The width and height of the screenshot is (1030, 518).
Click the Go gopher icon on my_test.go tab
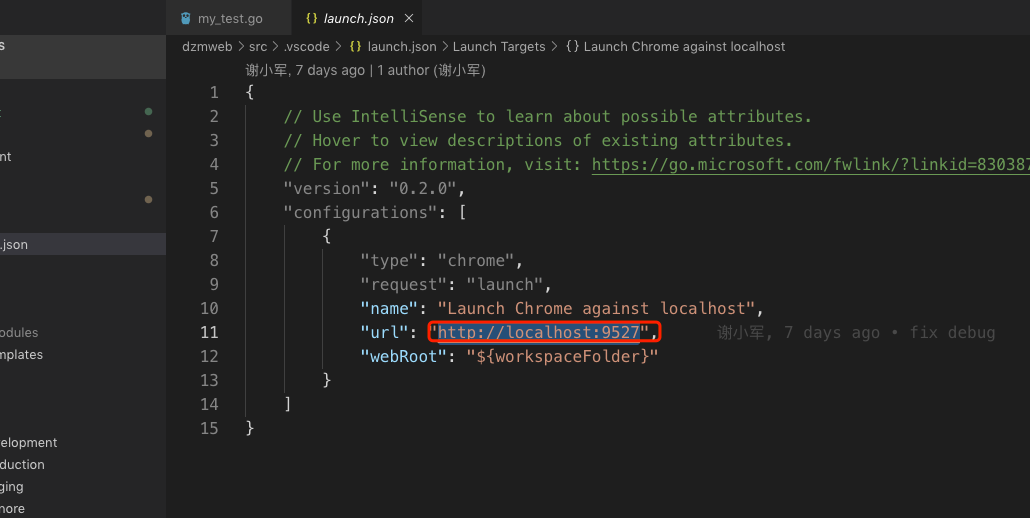pyautogui.click(x=186, y=18)
